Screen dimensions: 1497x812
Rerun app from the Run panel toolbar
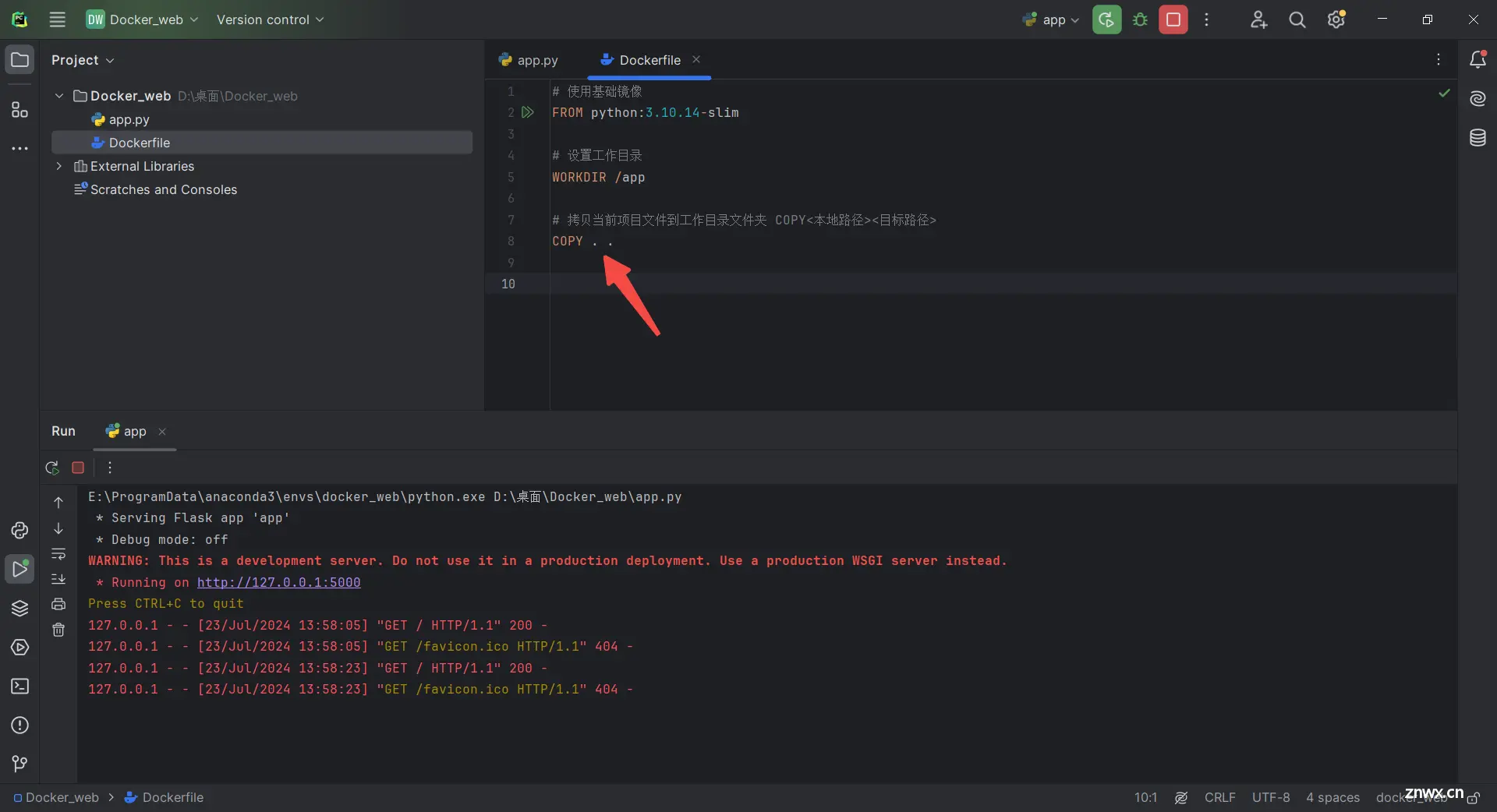(52, 468)
